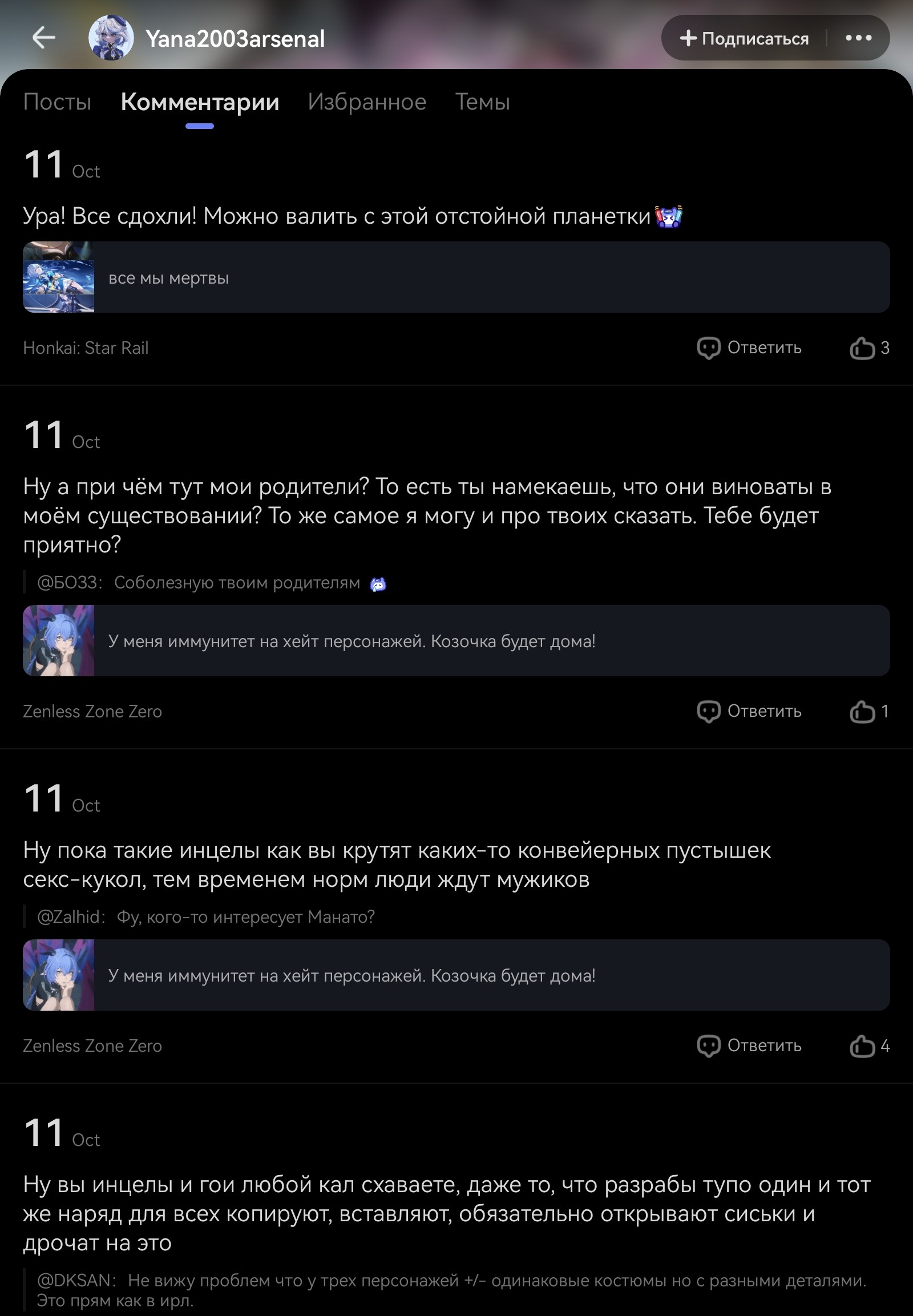Switch to the Избранное tab
The height and width of the screenshot is (1316, 913).
pos(367,102)
